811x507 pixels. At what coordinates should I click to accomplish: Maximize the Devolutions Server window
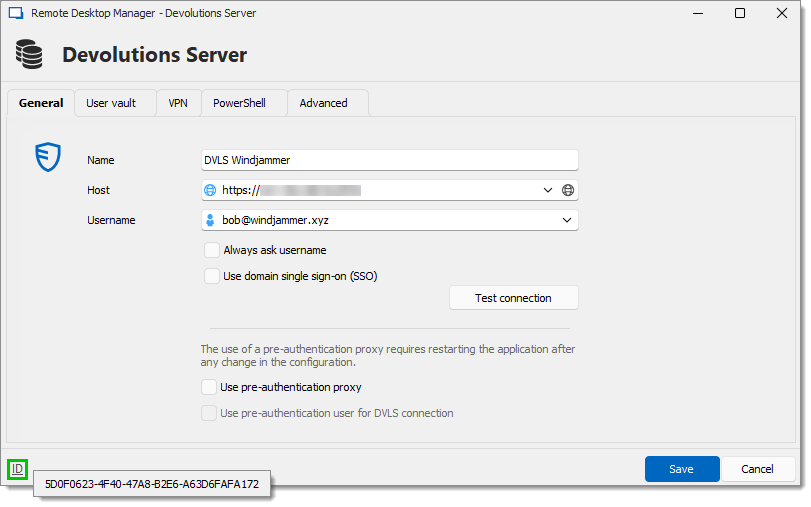click(x=740, y=13)
